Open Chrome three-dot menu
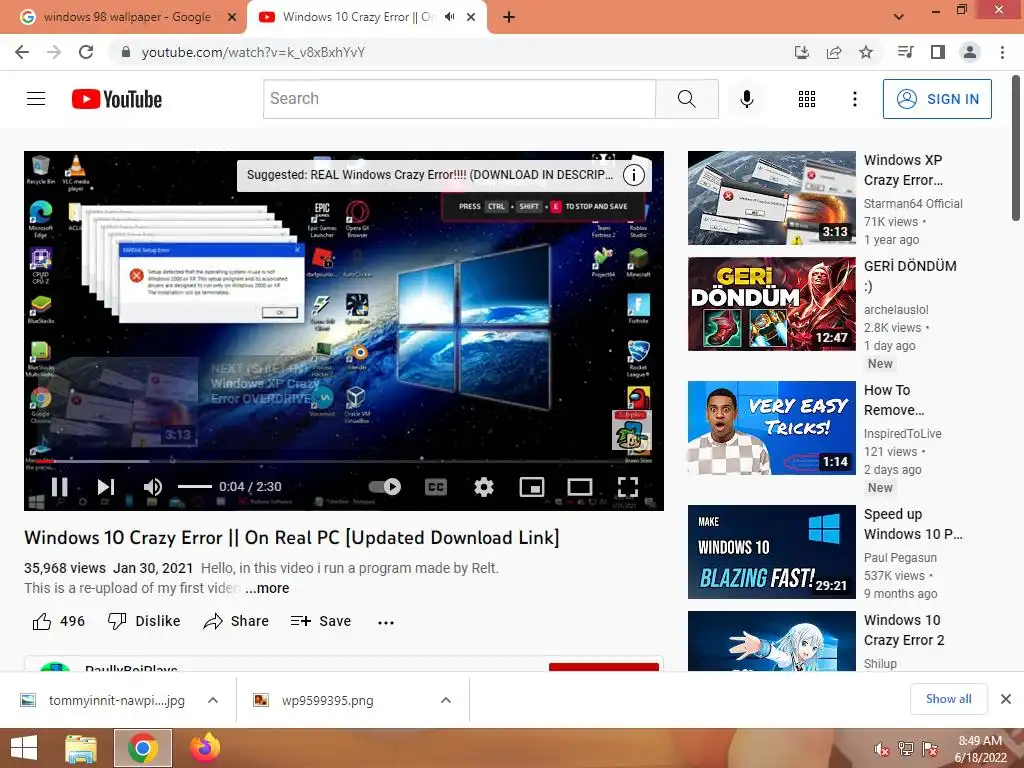This screenshot has width=1024, height=768. [x=1002, y=52]
